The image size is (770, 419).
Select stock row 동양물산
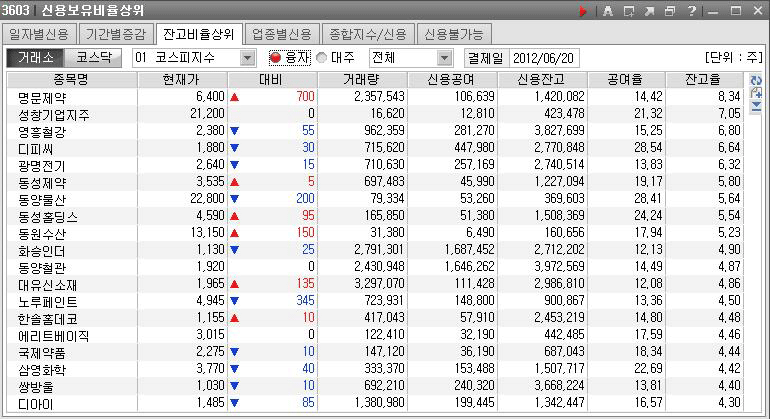375,199
